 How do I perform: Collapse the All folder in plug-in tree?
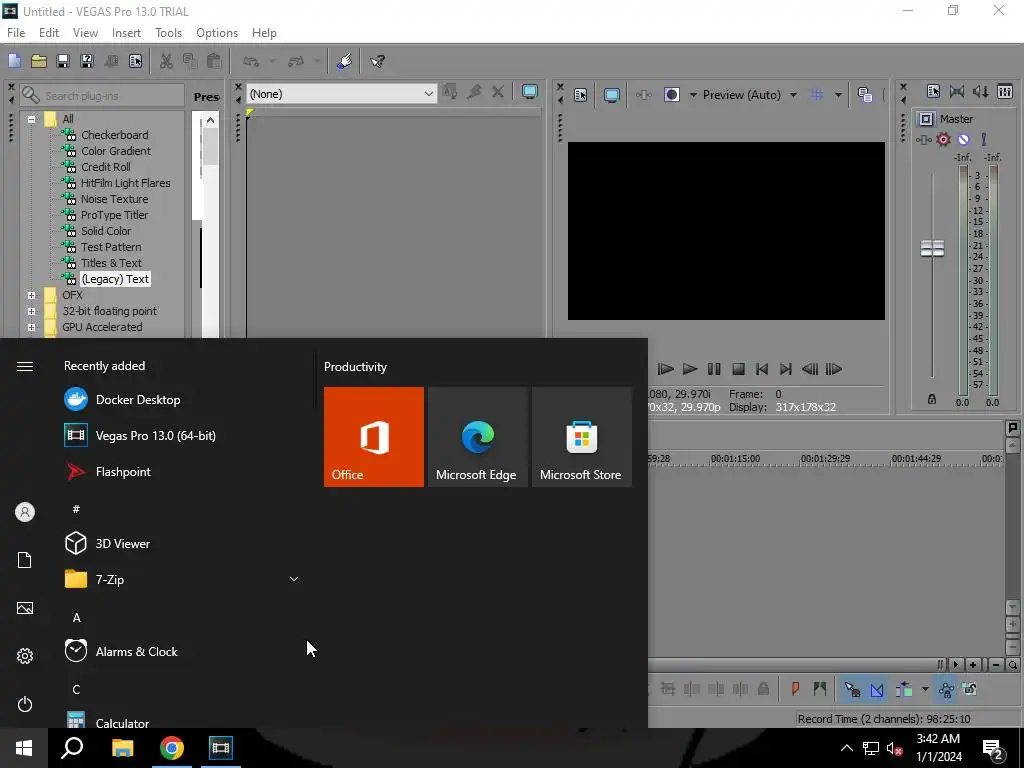coord(31,120)
